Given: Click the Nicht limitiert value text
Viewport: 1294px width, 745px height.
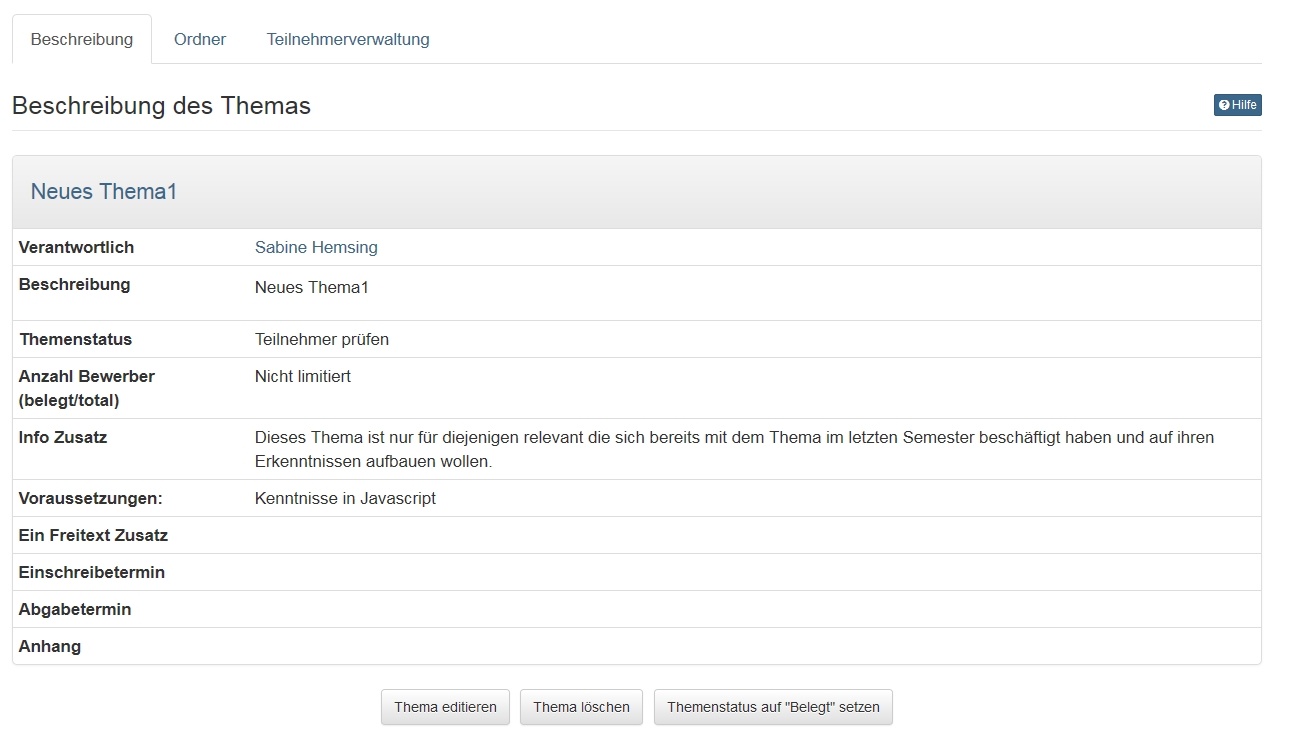Looking at the screenshot, I should [x=303, y=376].
